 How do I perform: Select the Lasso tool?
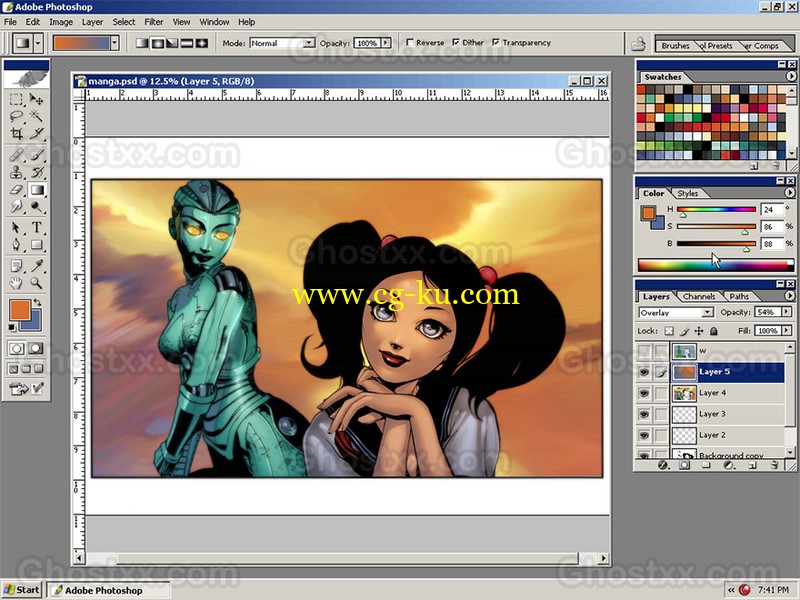pos(16,116)
